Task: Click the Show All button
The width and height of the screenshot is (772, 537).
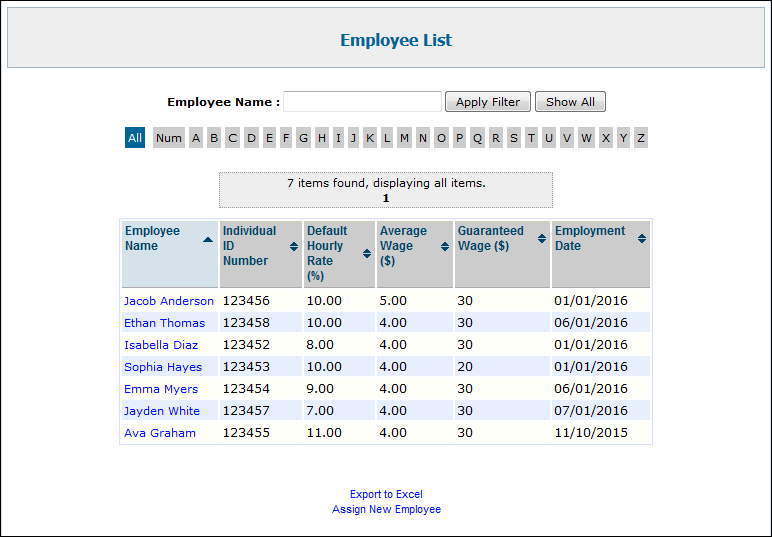Action: pos(570,102)
